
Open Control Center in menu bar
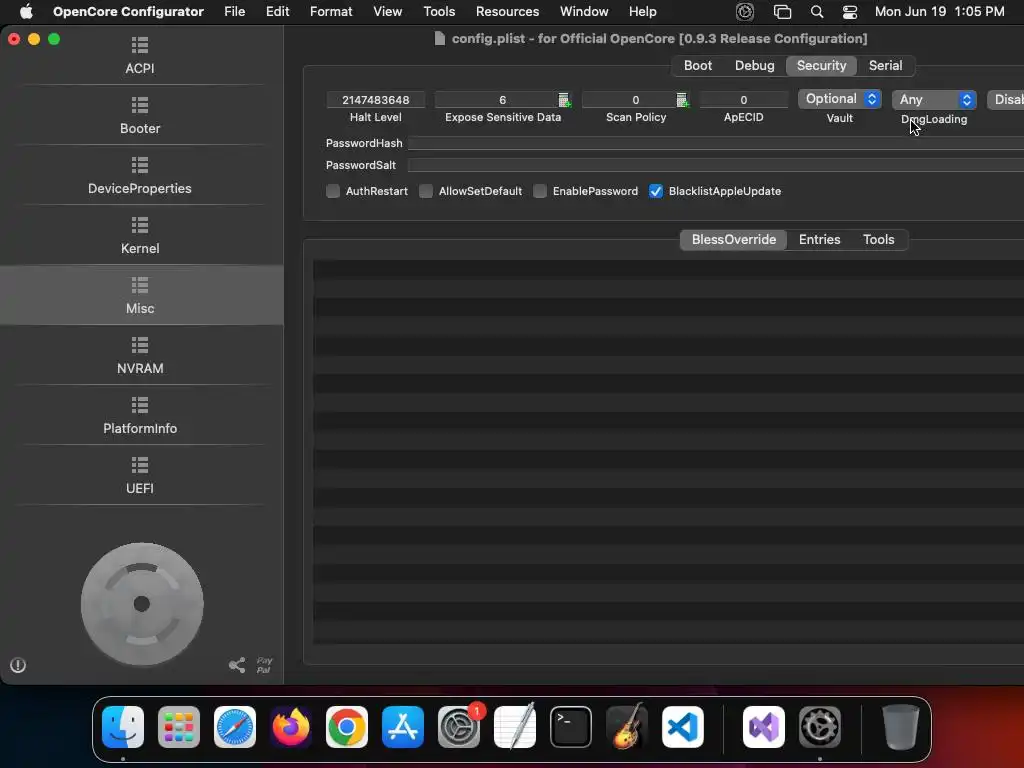[850, 12]
